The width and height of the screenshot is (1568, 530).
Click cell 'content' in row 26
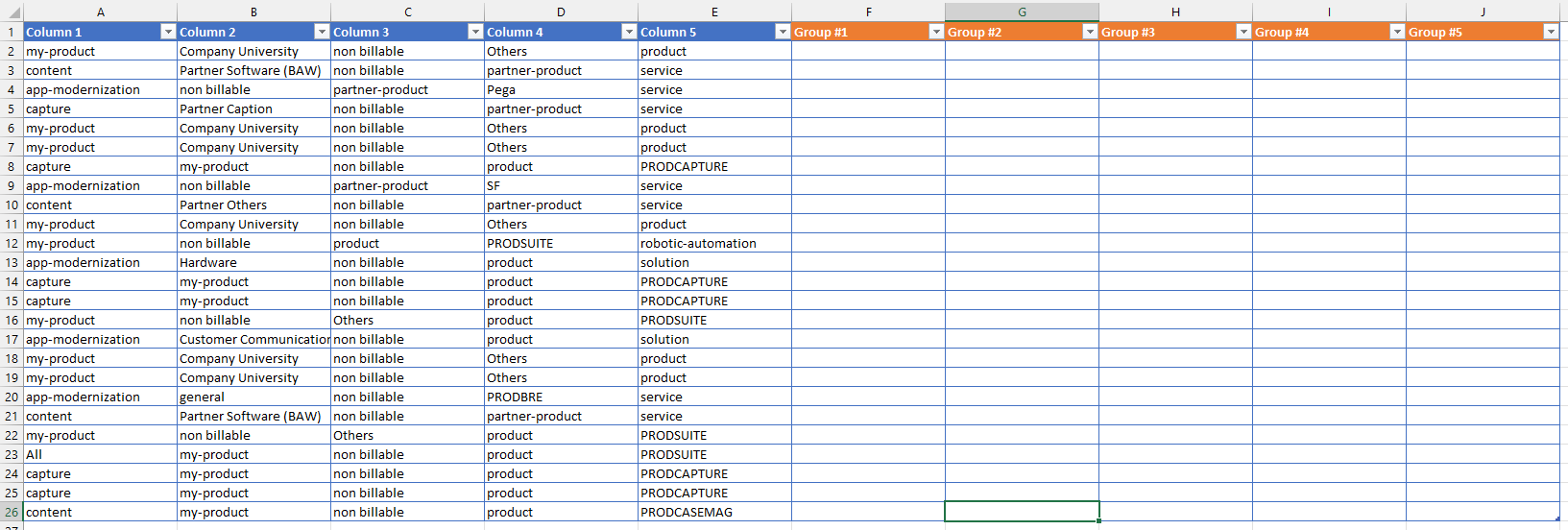[101, 512]
